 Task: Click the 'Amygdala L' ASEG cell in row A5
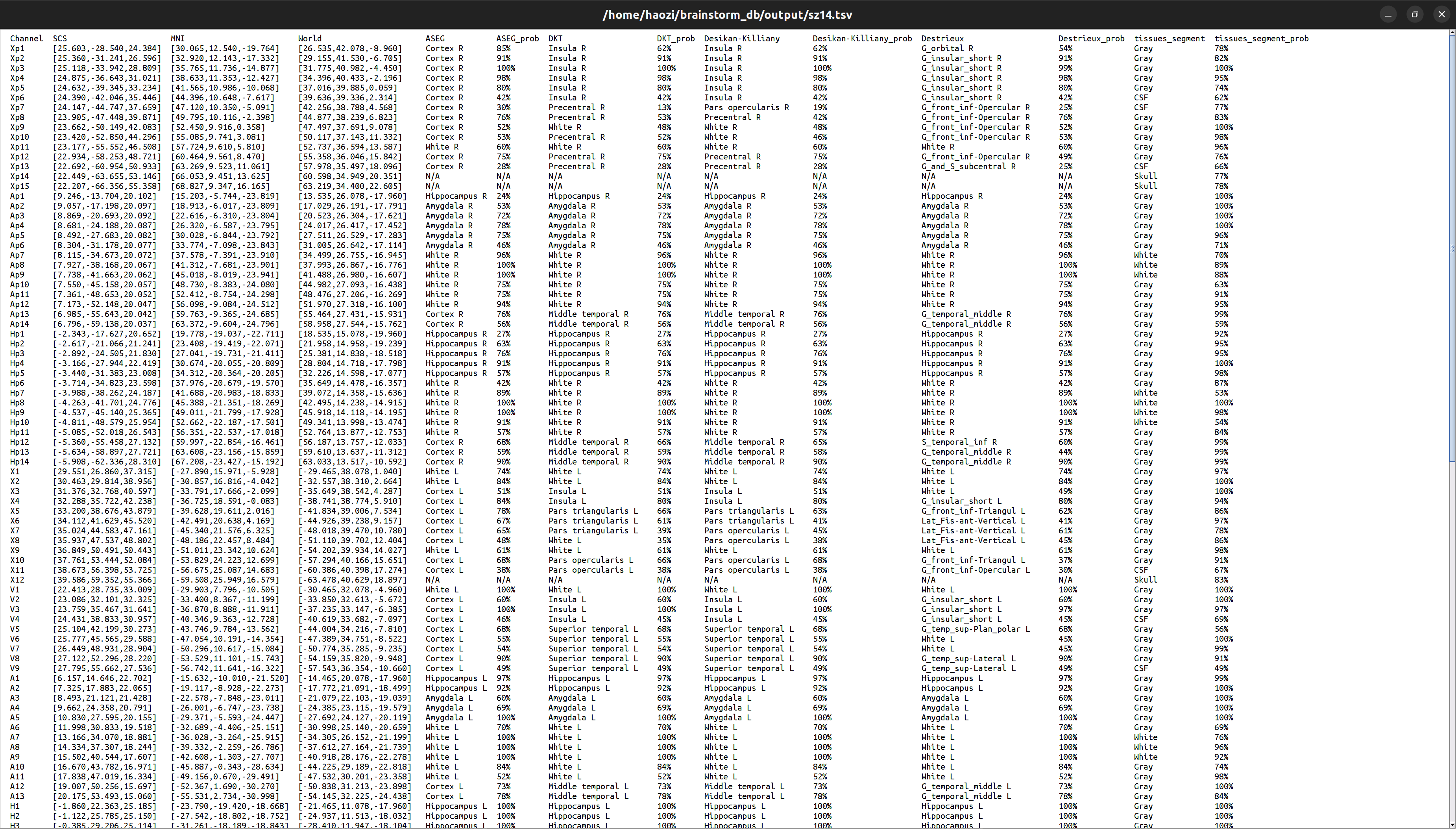pyautogui.click(x=449, y=718)
